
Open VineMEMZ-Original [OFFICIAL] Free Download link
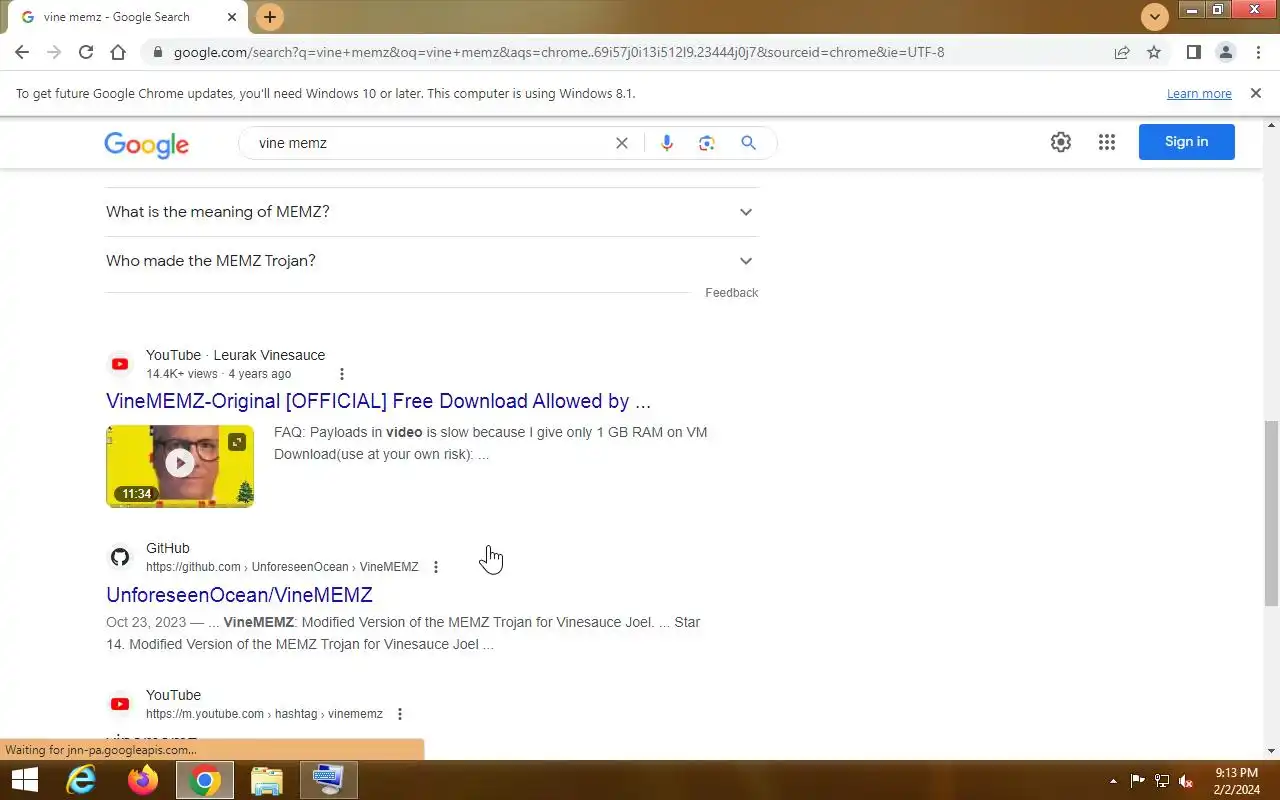click(x=378, y=401)
